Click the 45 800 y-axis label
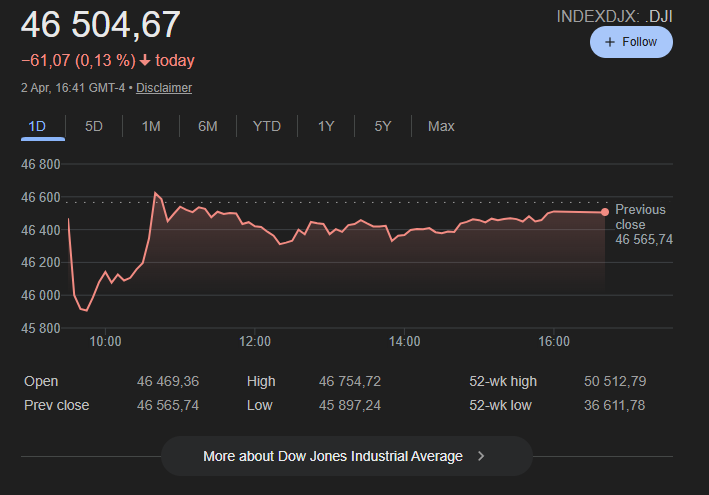This screenshot has width=709, height=495. (x=41, y=328)
